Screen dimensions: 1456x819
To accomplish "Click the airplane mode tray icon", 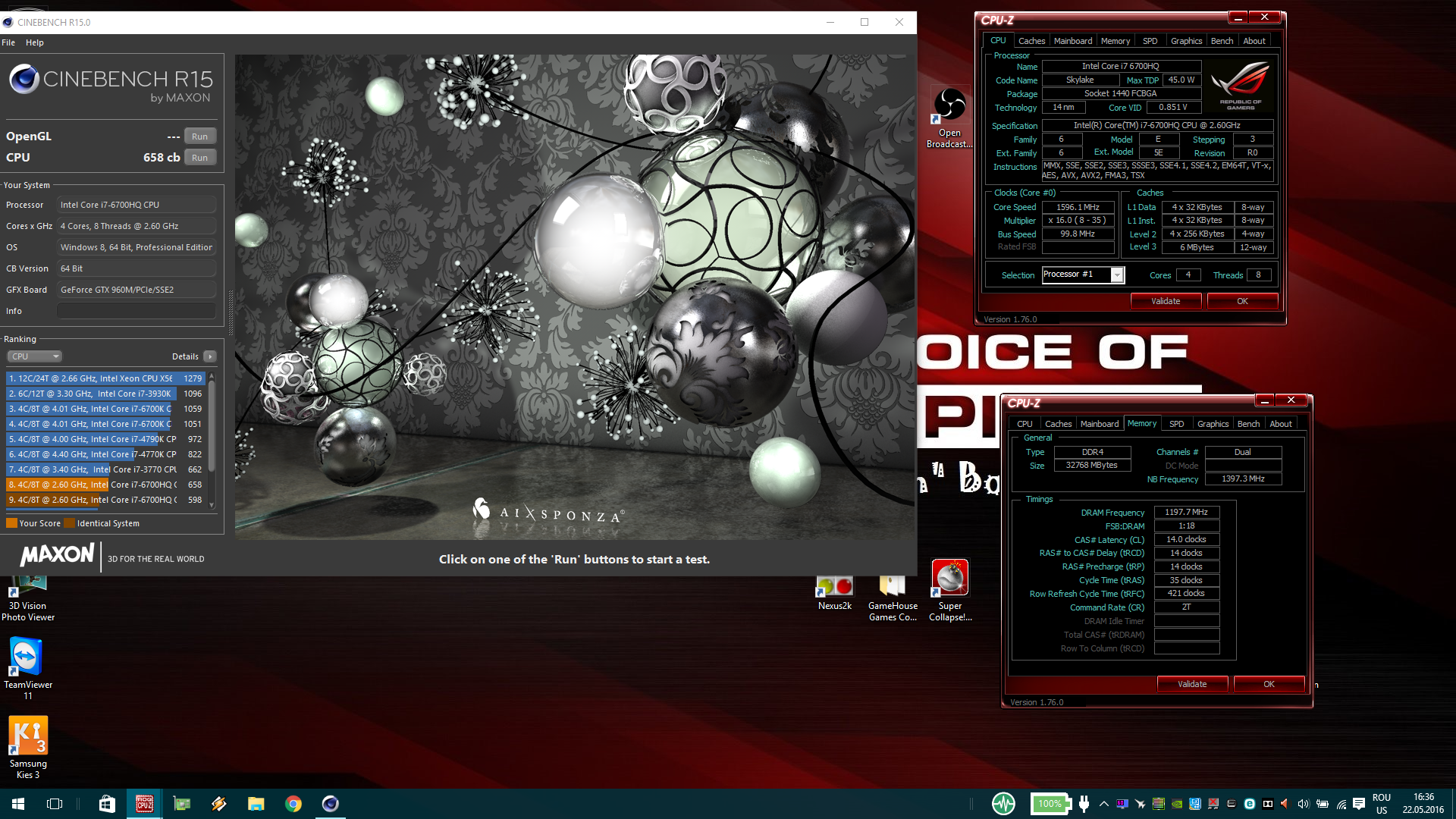I will point(1140,804).
